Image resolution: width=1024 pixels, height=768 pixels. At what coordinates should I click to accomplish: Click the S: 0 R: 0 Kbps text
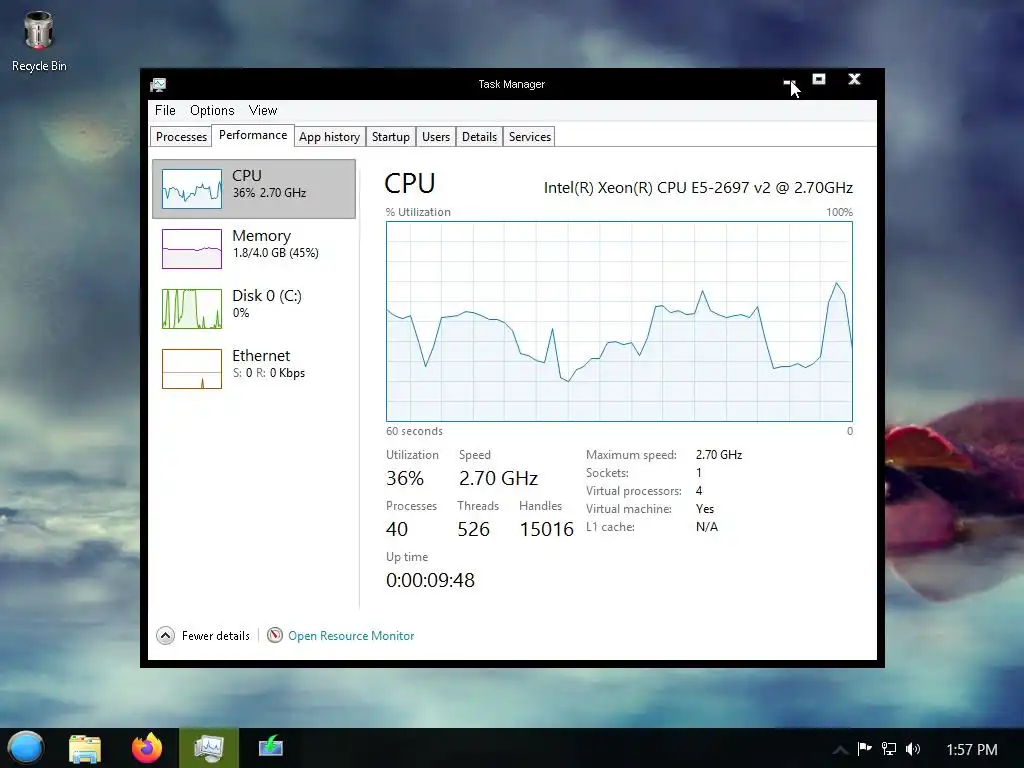[x=269, y=373]
